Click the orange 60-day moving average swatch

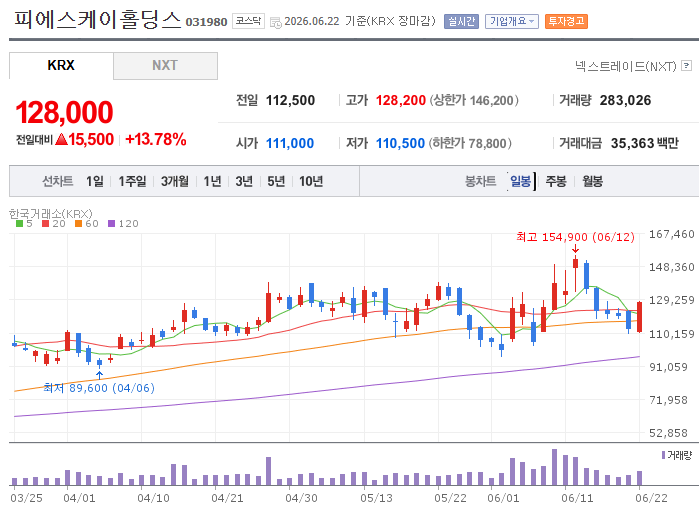point(78,224)
